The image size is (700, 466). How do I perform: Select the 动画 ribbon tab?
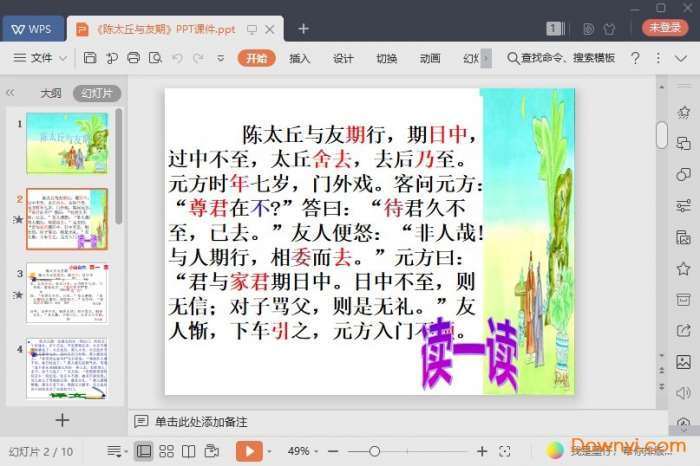(430, 58)
